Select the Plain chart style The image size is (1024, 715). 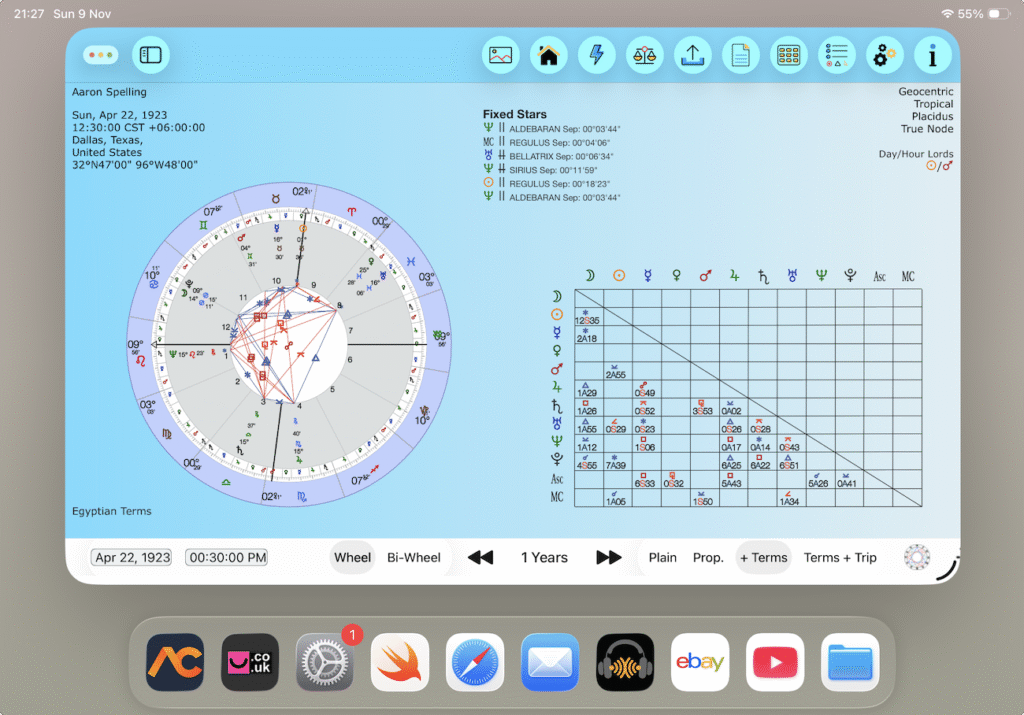coord(662,557)
